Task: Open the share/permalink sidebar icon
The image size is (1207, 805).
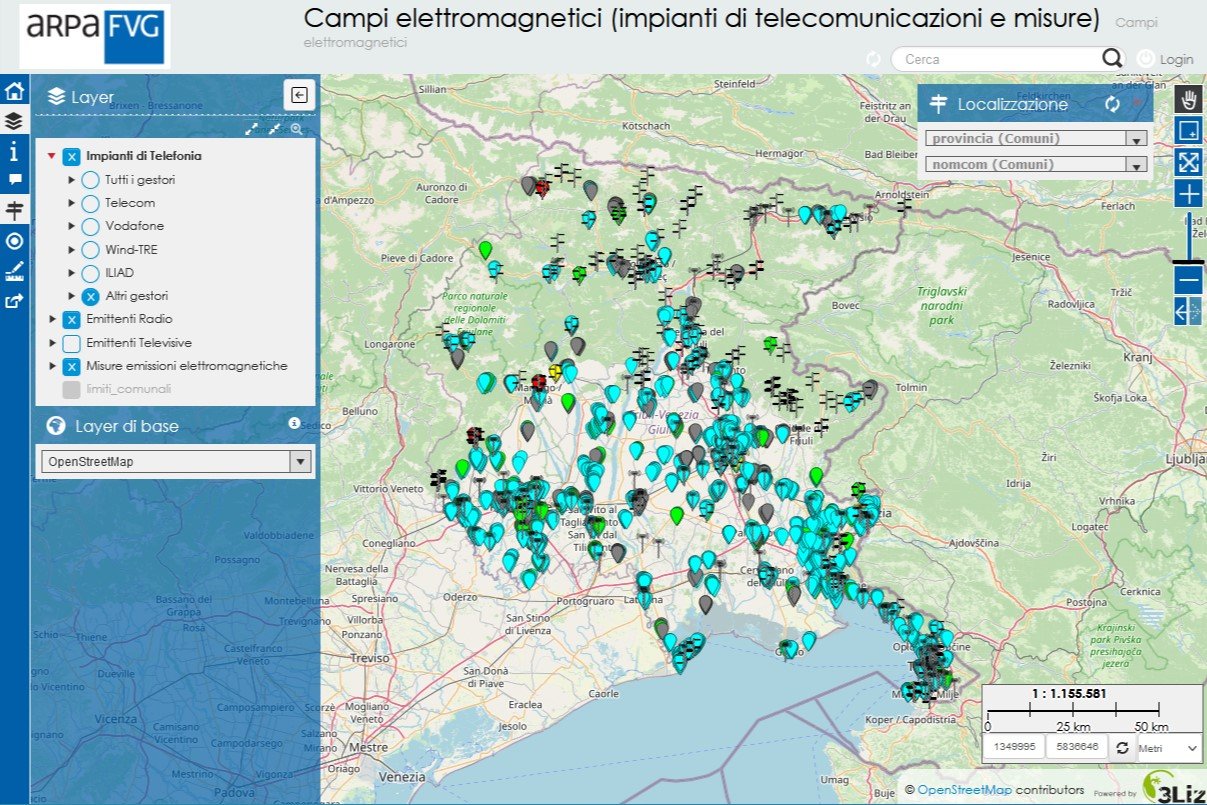Action: [x=14, y=301]
